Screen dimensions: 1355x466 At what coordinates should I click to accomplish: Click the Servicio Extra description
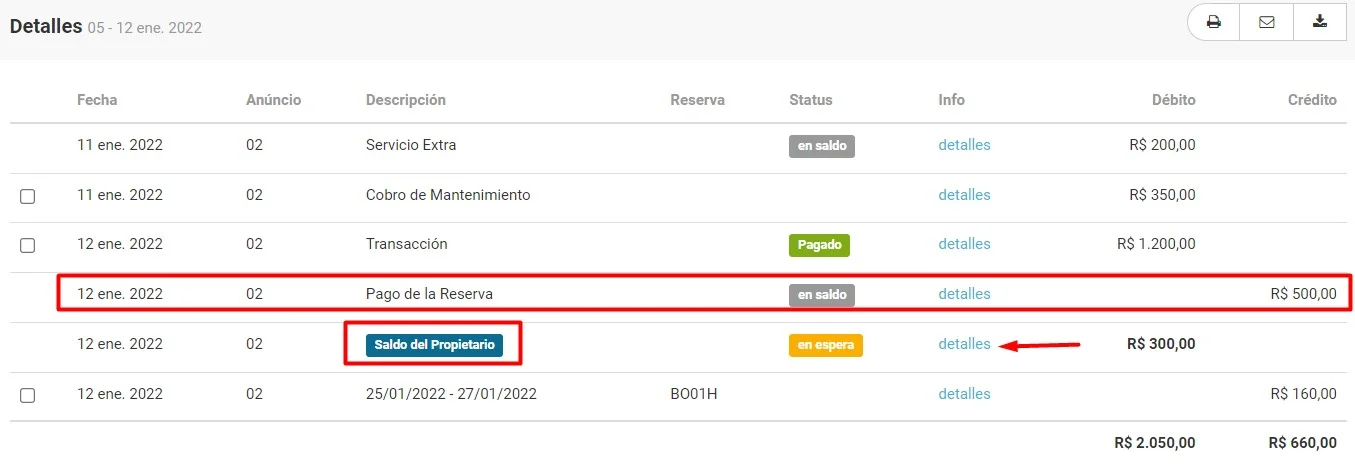[411, 145]
